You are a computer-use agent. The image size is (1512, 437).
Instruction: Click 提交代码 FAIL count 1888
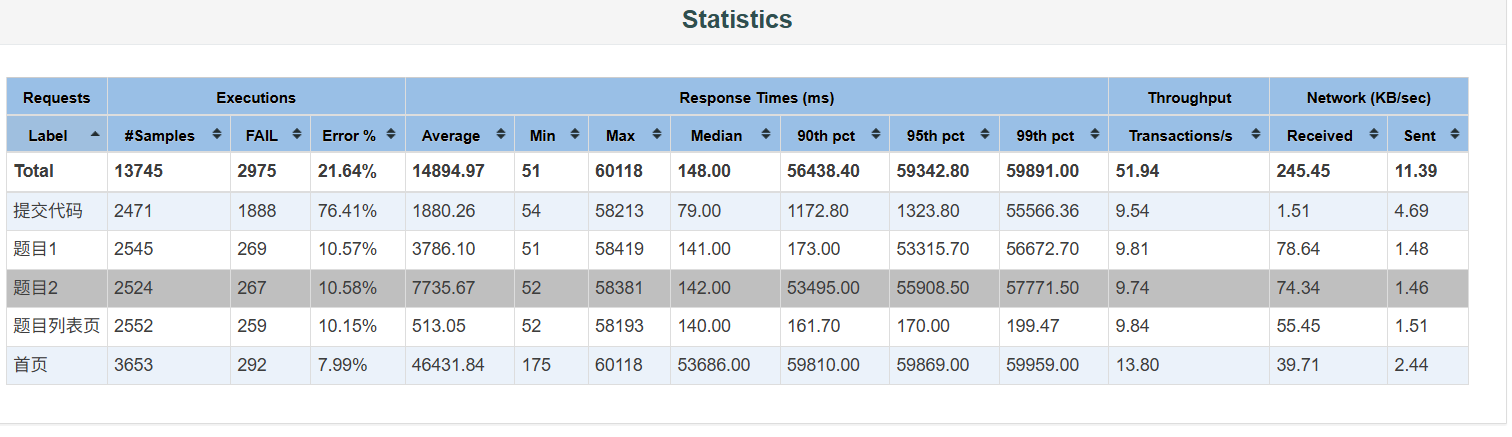pos(257,211)
